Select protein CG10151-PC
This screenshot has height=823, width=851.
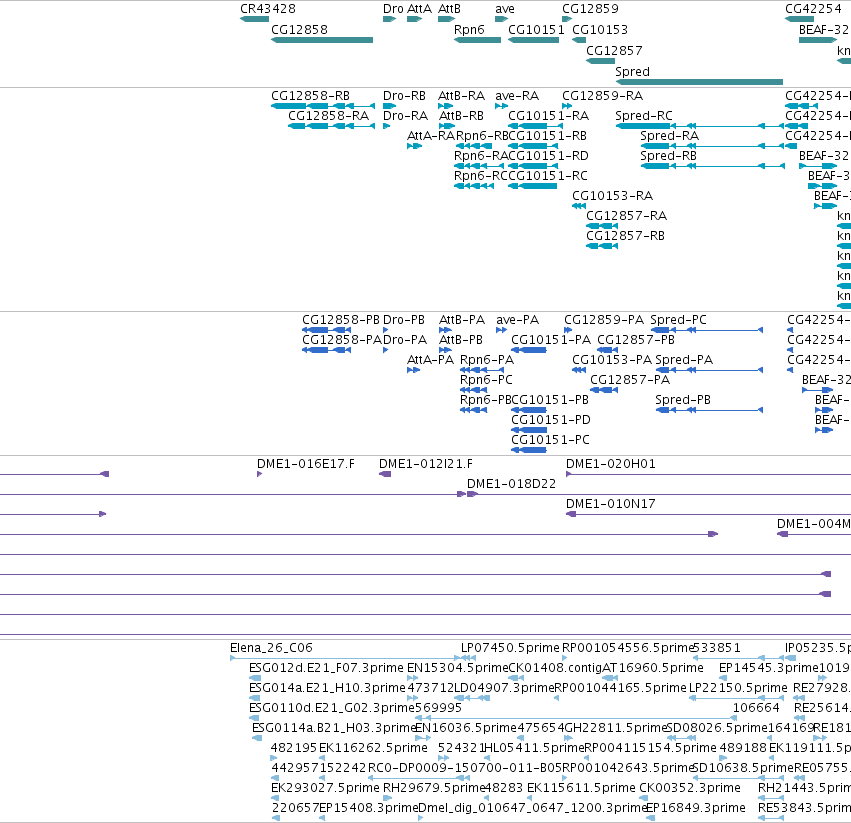[529, 450]
